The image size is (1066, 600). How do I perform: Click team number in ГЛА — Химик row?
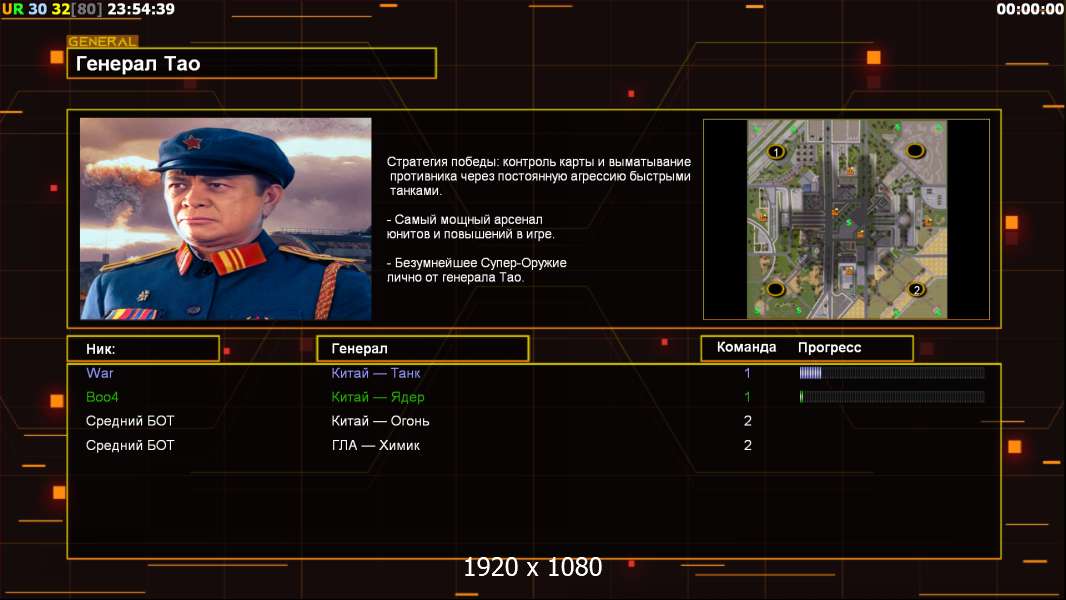tap(747, 446)
